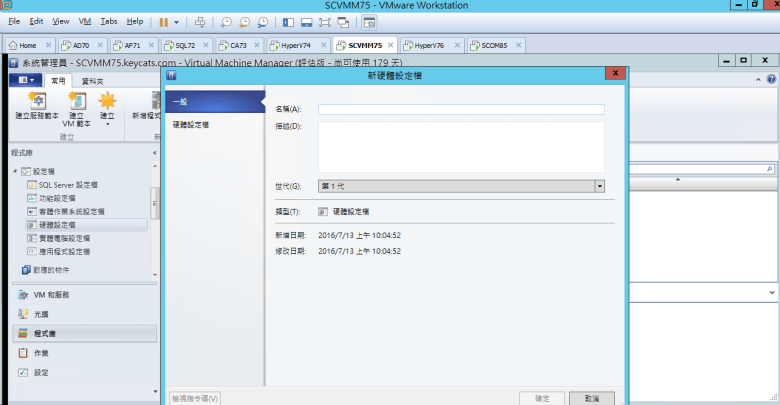Image resolution: width=780 pixels, height=405 pixels.
Task: Click the 取消 button
Action: tap(592, 398)
